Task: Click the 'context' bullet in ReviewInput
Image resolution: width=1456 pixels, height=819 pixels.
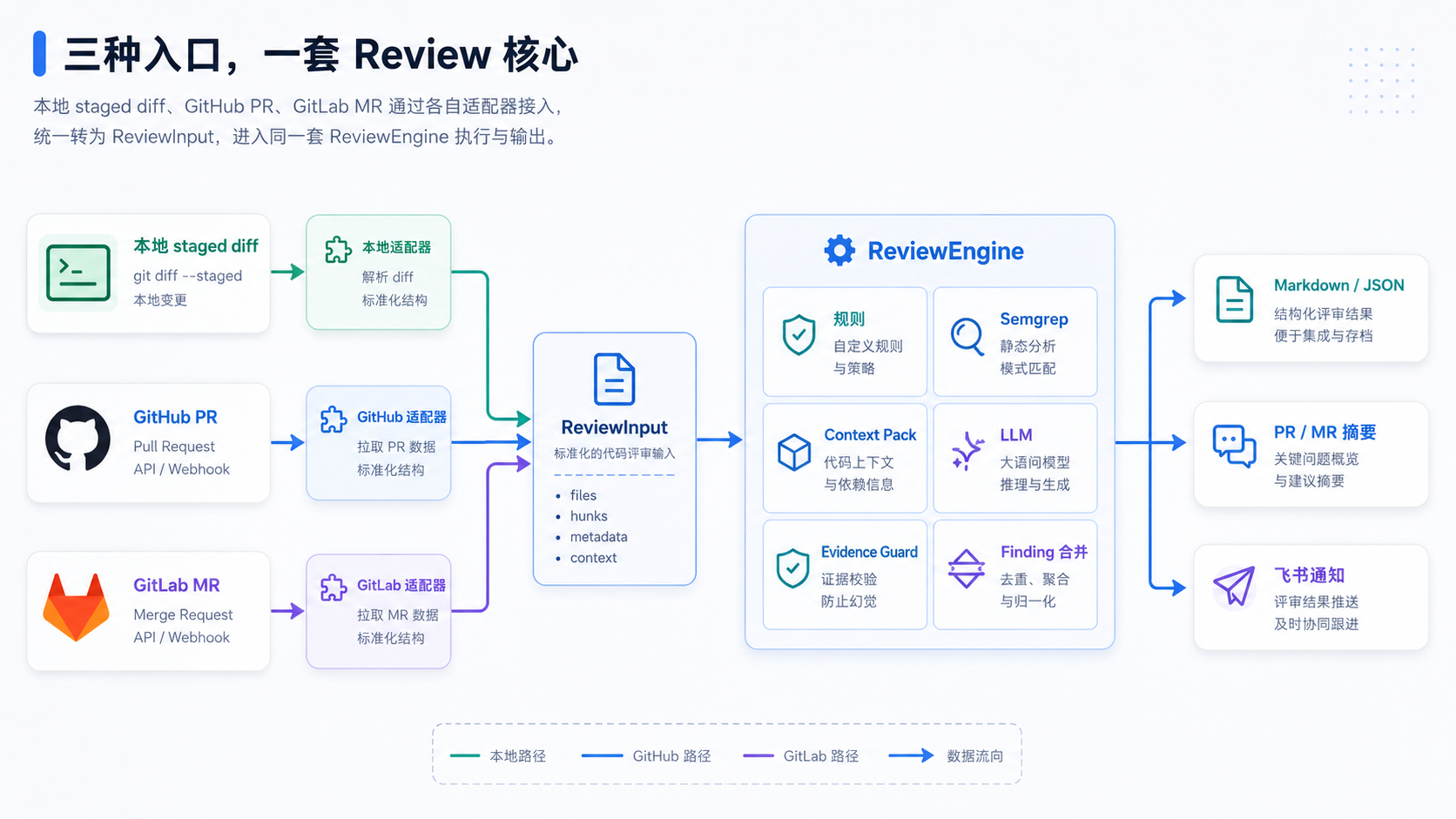Action: [x=594, y=558]
